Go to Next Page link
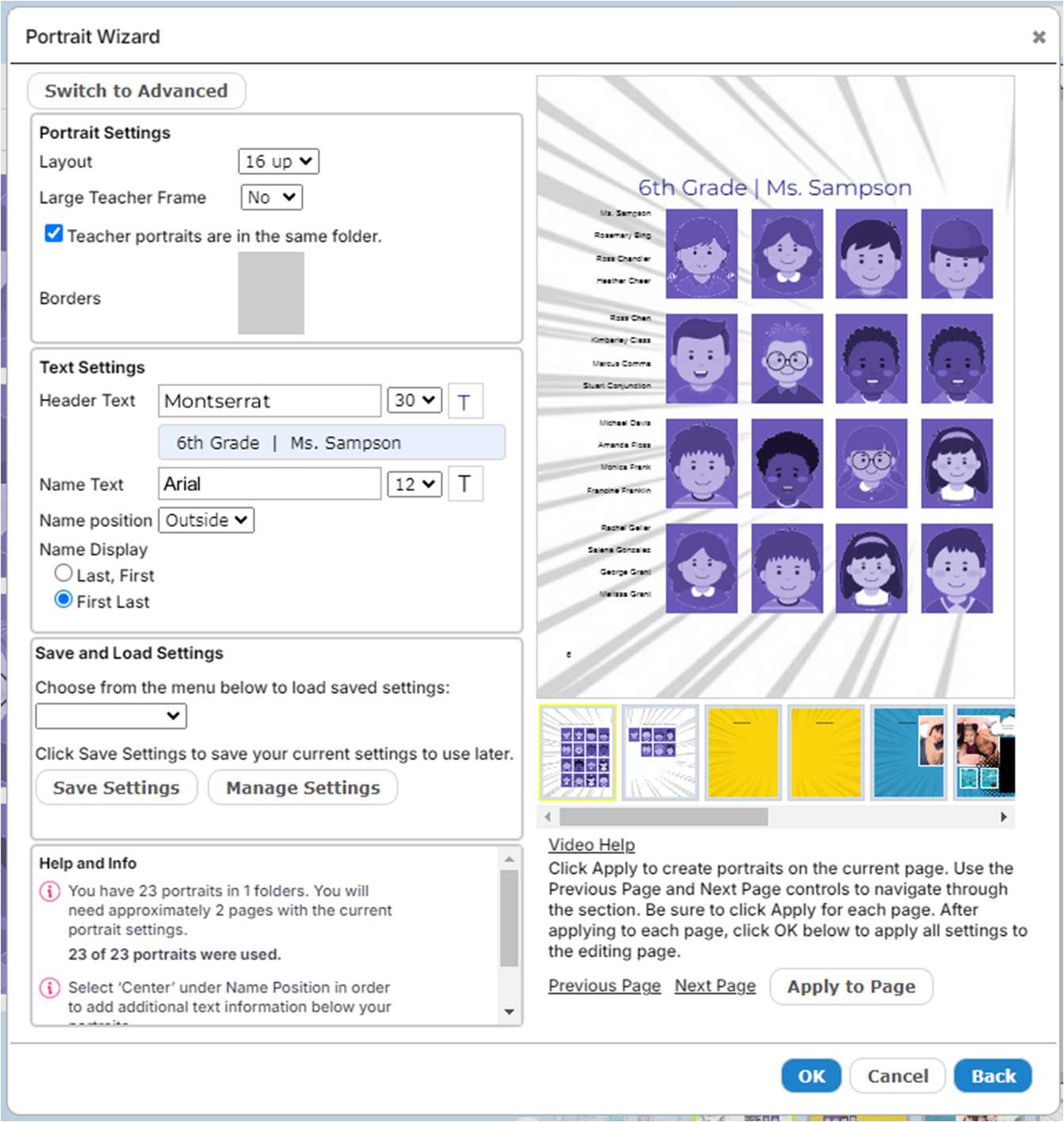Screen dimensions: 1064x1122 (715, 986)
